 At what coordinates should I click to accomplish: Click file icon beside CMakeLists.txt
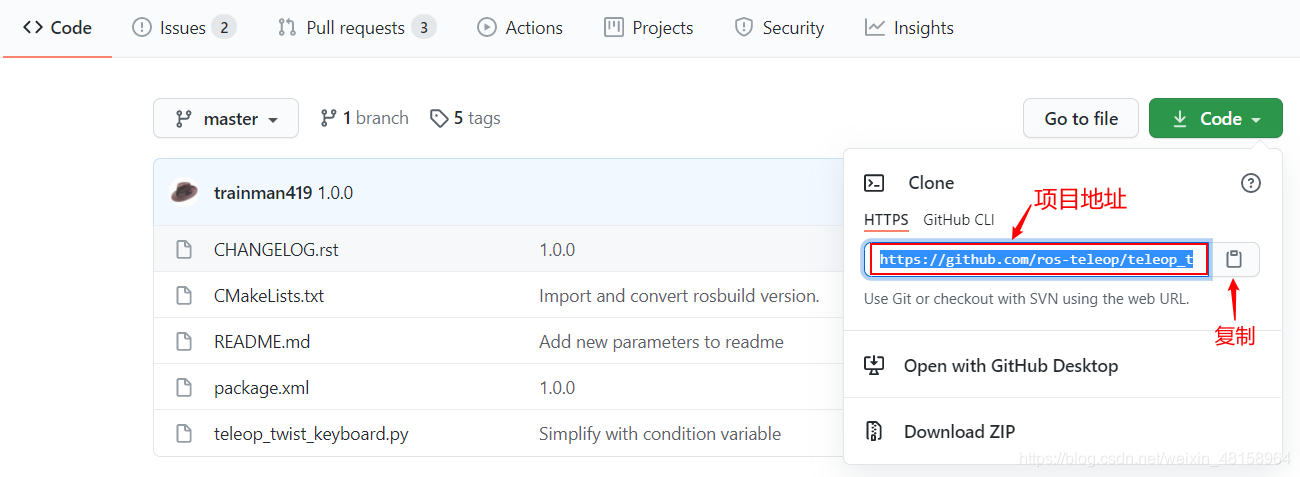[183, 296]
